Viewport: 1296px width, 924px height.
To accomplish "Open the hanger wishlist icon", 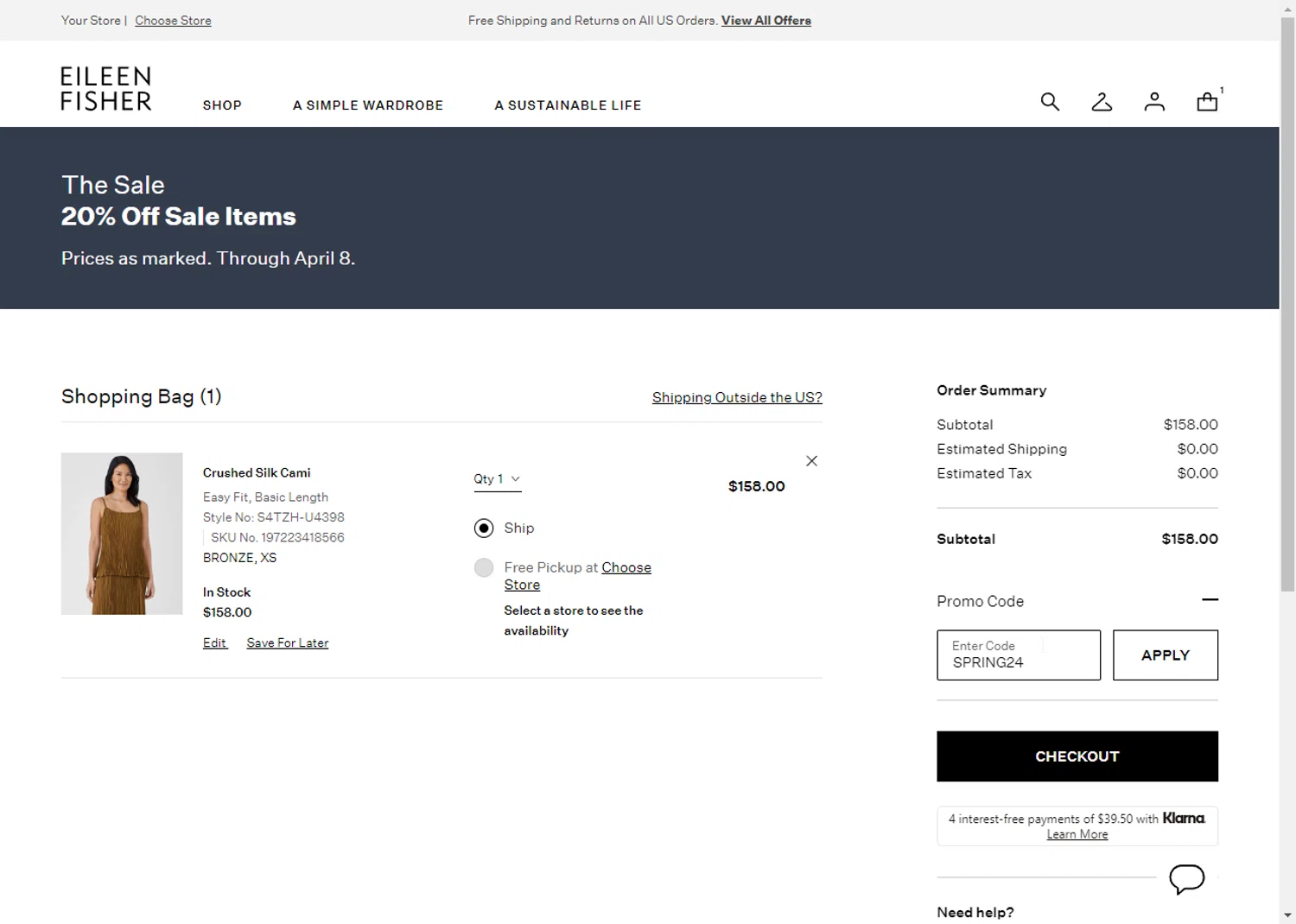I will [1102, 102].
